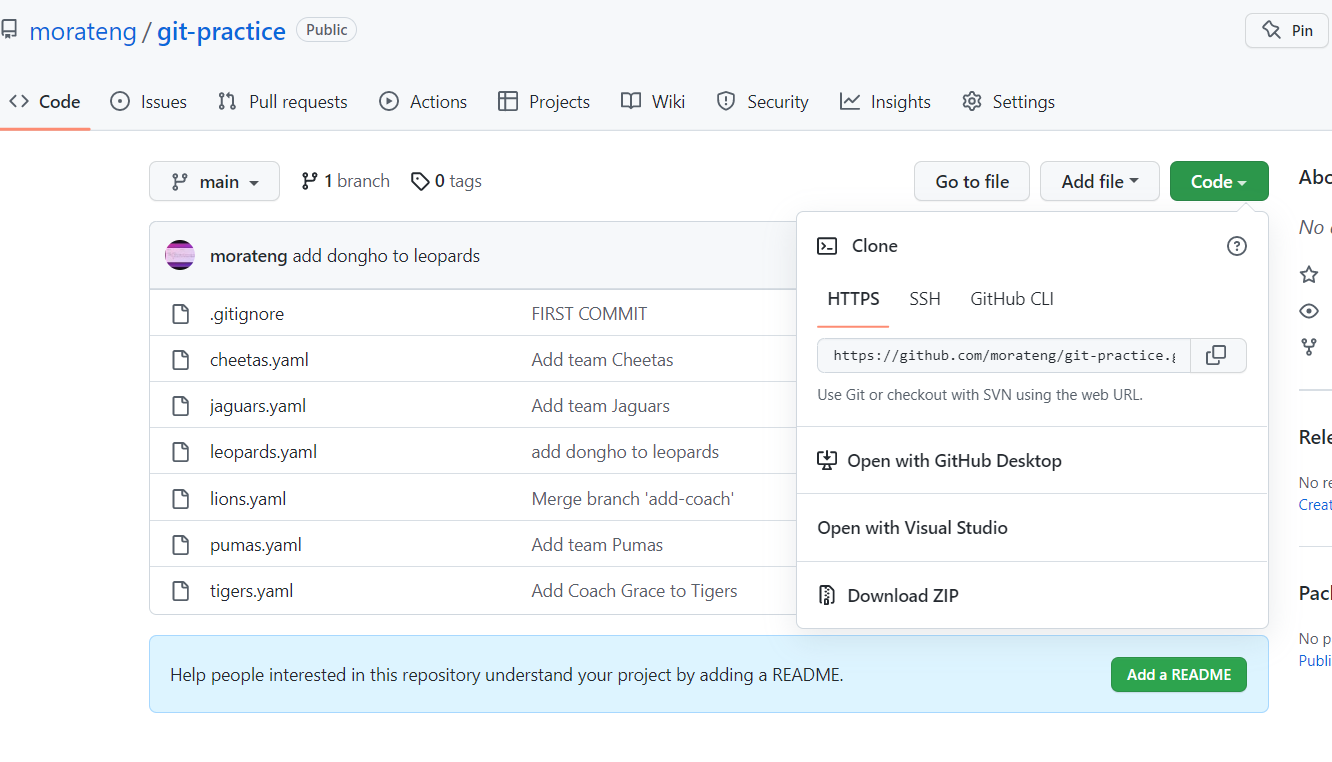Open the git-practice repository link
Viewport: 1332px width, 762px height.
221,31
